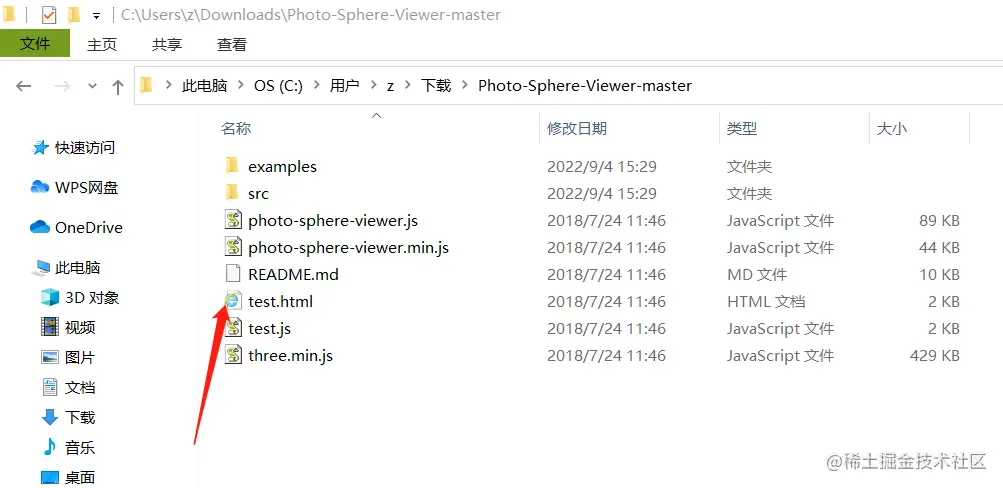This screenshot has height=488, width=1003.
Task: Expand chevron after OS (C:) breadcrumb
Action: [x=317, y=86]
